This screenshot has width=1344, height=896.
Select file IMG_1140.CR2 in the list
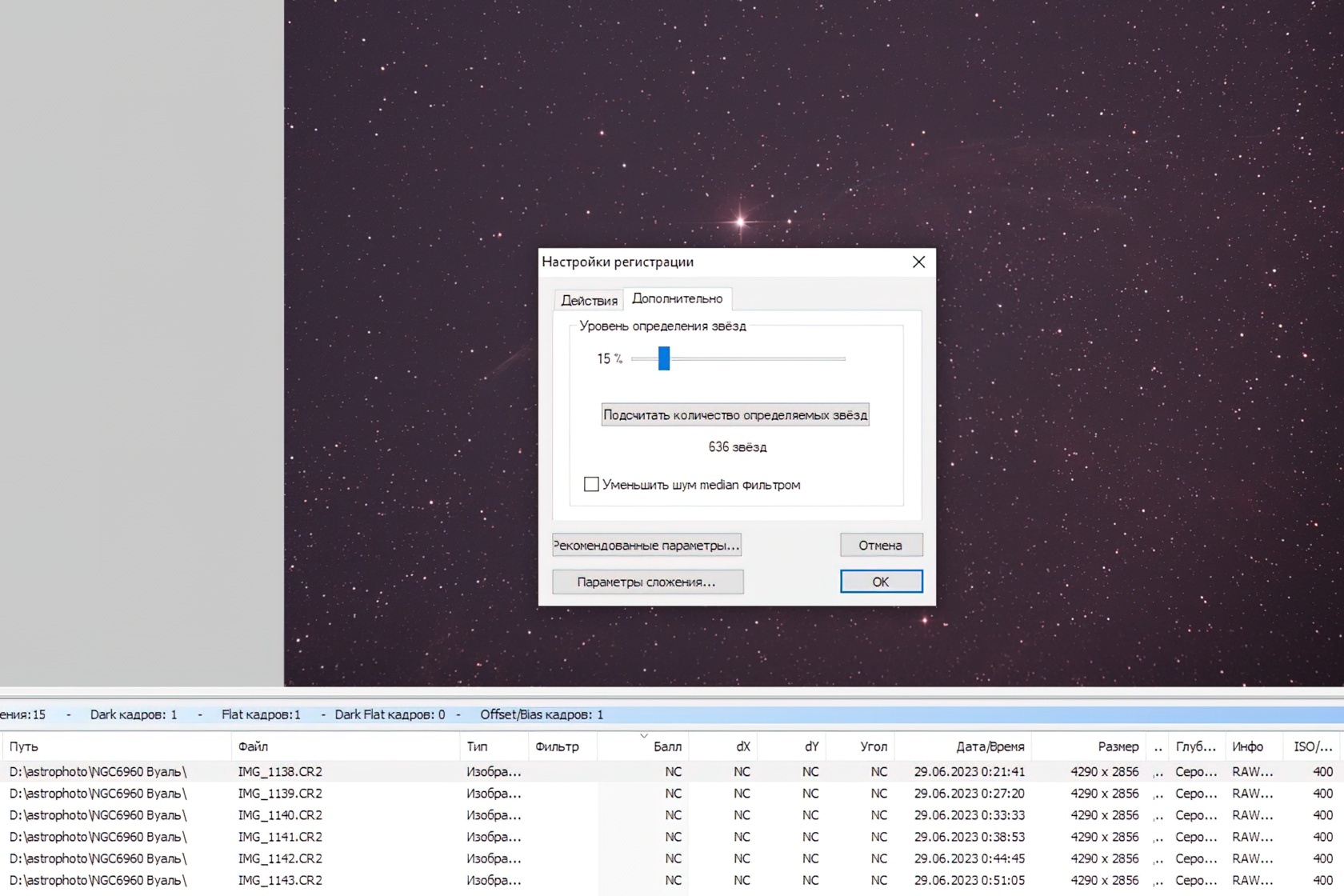(x=280, y=815)
